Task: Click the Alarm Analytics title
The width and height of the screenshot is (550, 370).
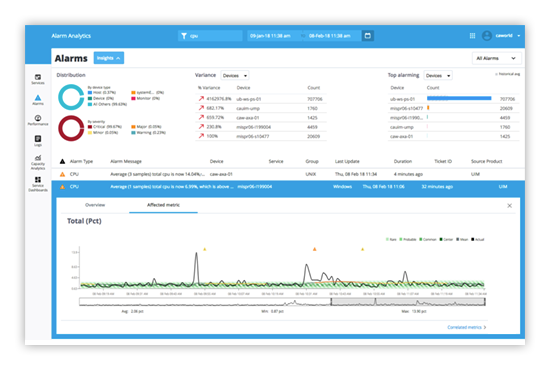Action: (71, 36)
